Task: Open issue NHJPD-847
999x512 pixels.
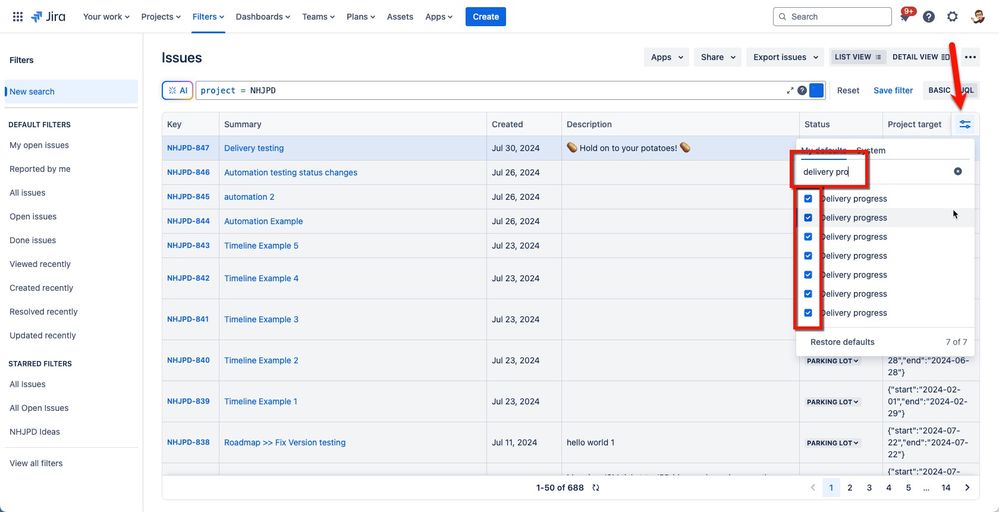Action: click(x=188, y=148)
